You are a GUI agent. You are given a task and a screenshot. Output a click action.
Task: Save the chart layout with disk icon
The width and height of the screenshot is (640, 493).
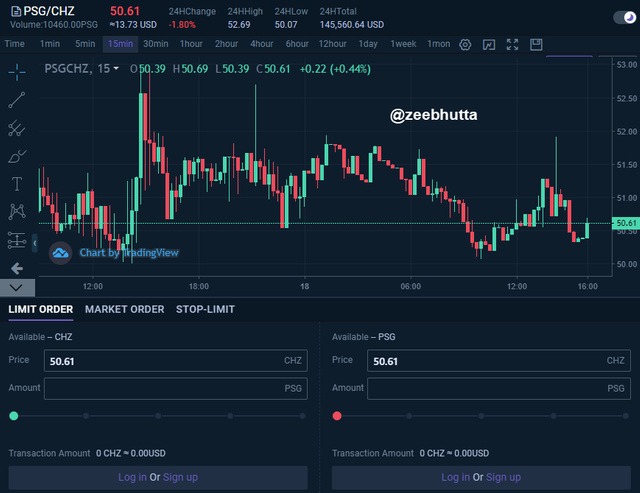tap(536, 44)
